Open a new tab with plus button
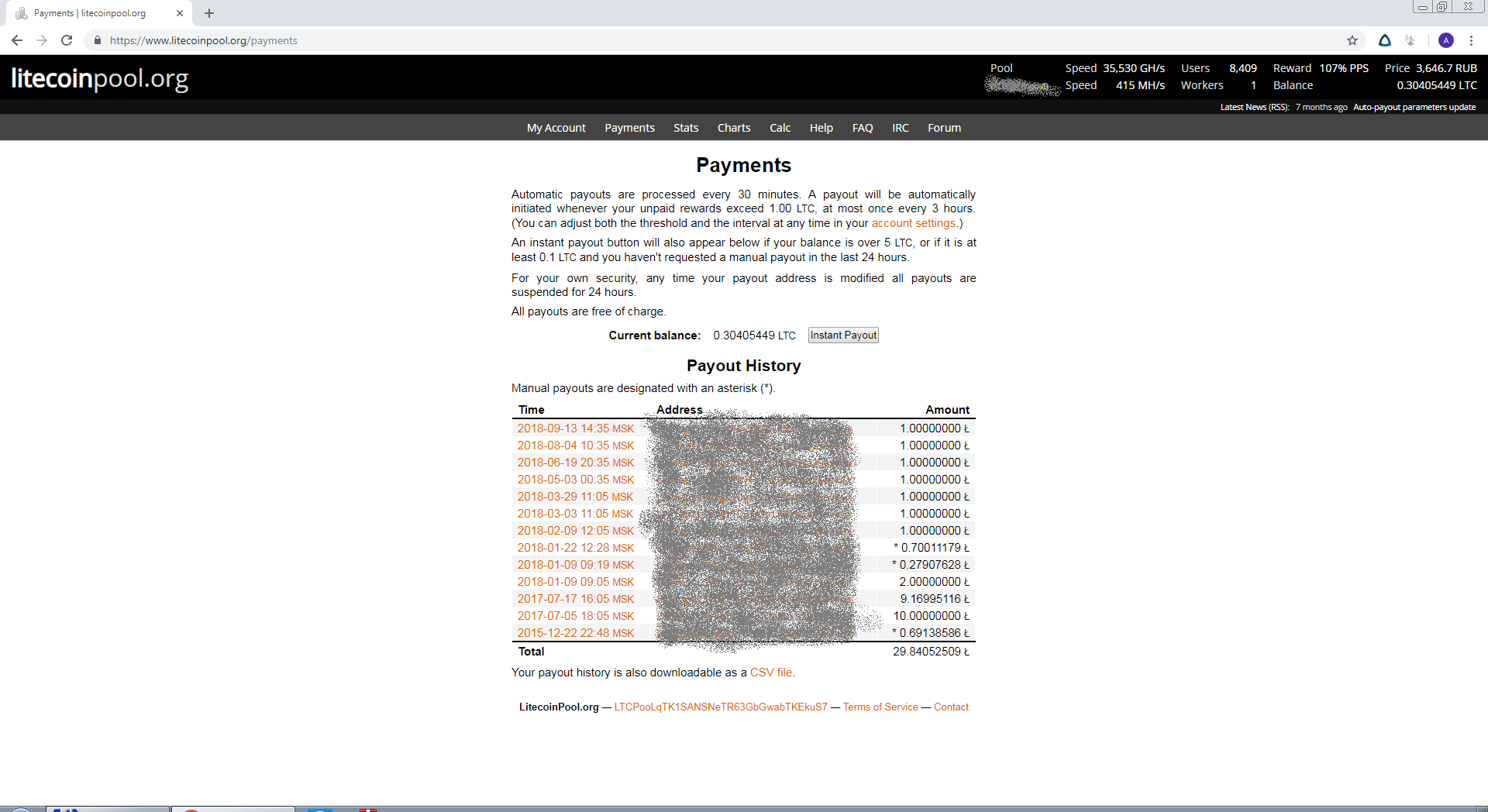This screenshot has width=1488, height=812. (209, 13)
